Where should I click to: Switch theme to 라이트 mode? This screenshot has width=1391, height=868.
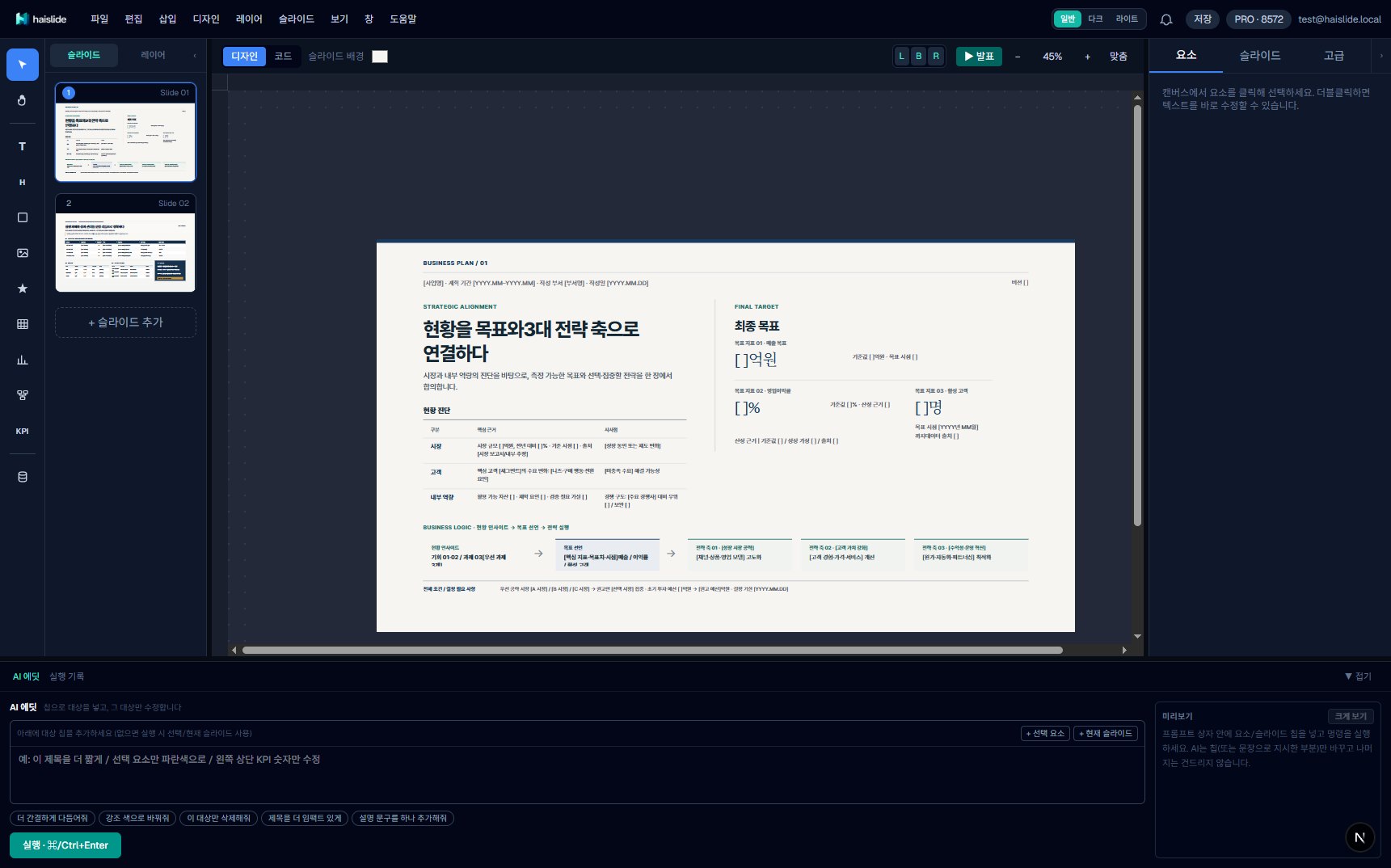[x=1127, y=19]
